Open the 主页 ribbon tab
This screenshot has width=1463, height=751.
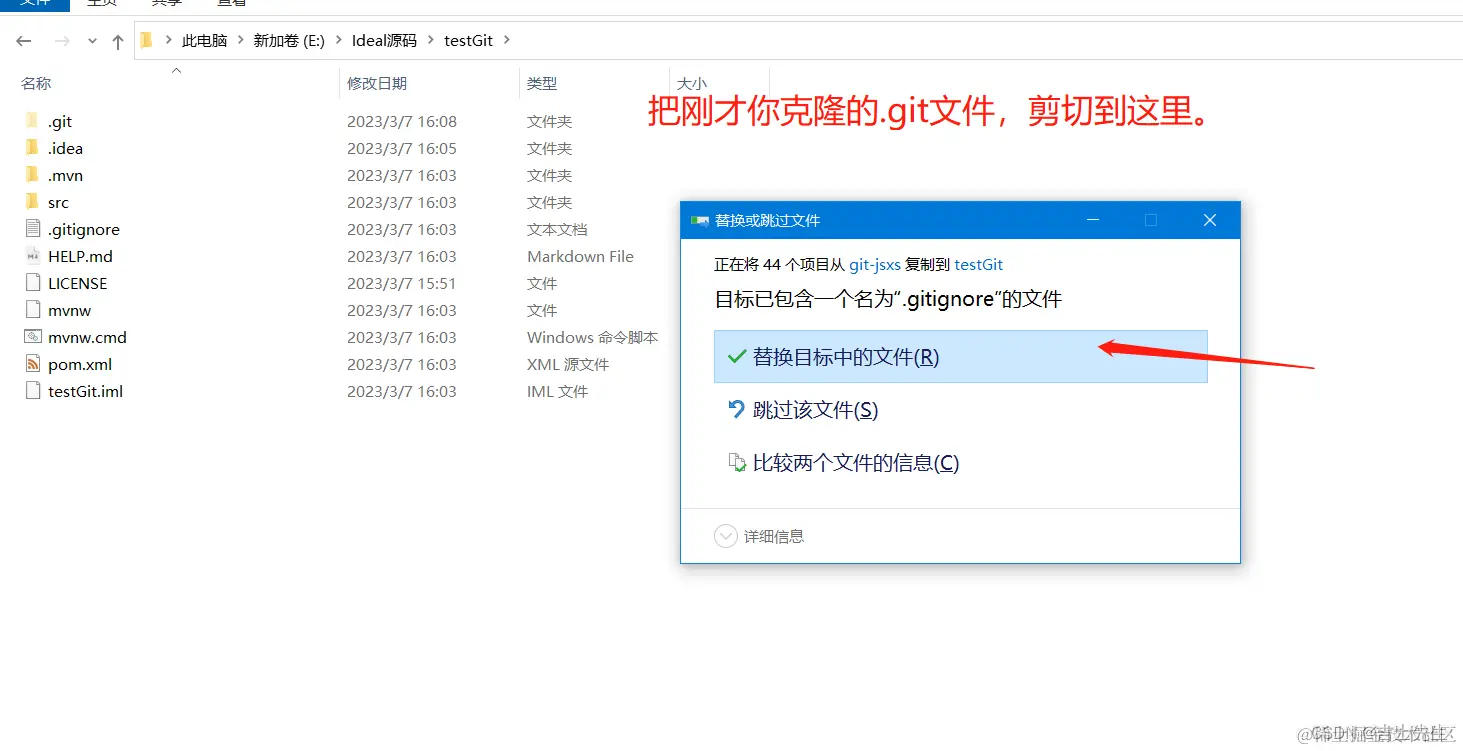(x=103, y=4)
